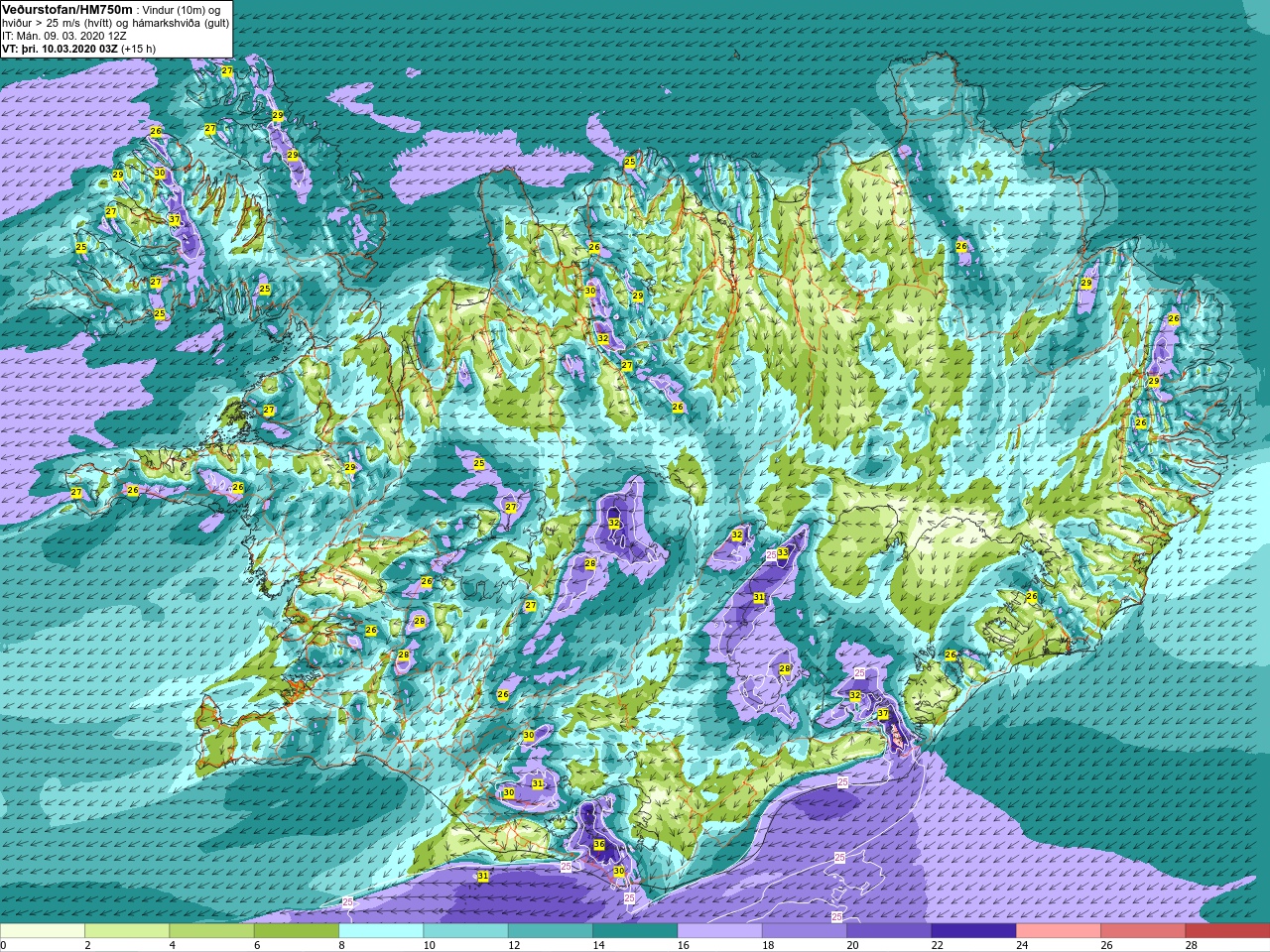Click the legend scale label '22'
The height and width of the screenshot is (952, 1270).
point(937,945)
